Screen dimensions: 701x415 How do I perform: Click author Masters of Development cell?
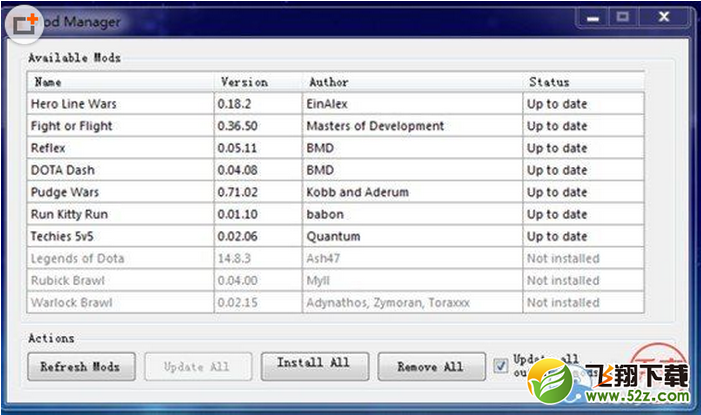click(413, 126)
